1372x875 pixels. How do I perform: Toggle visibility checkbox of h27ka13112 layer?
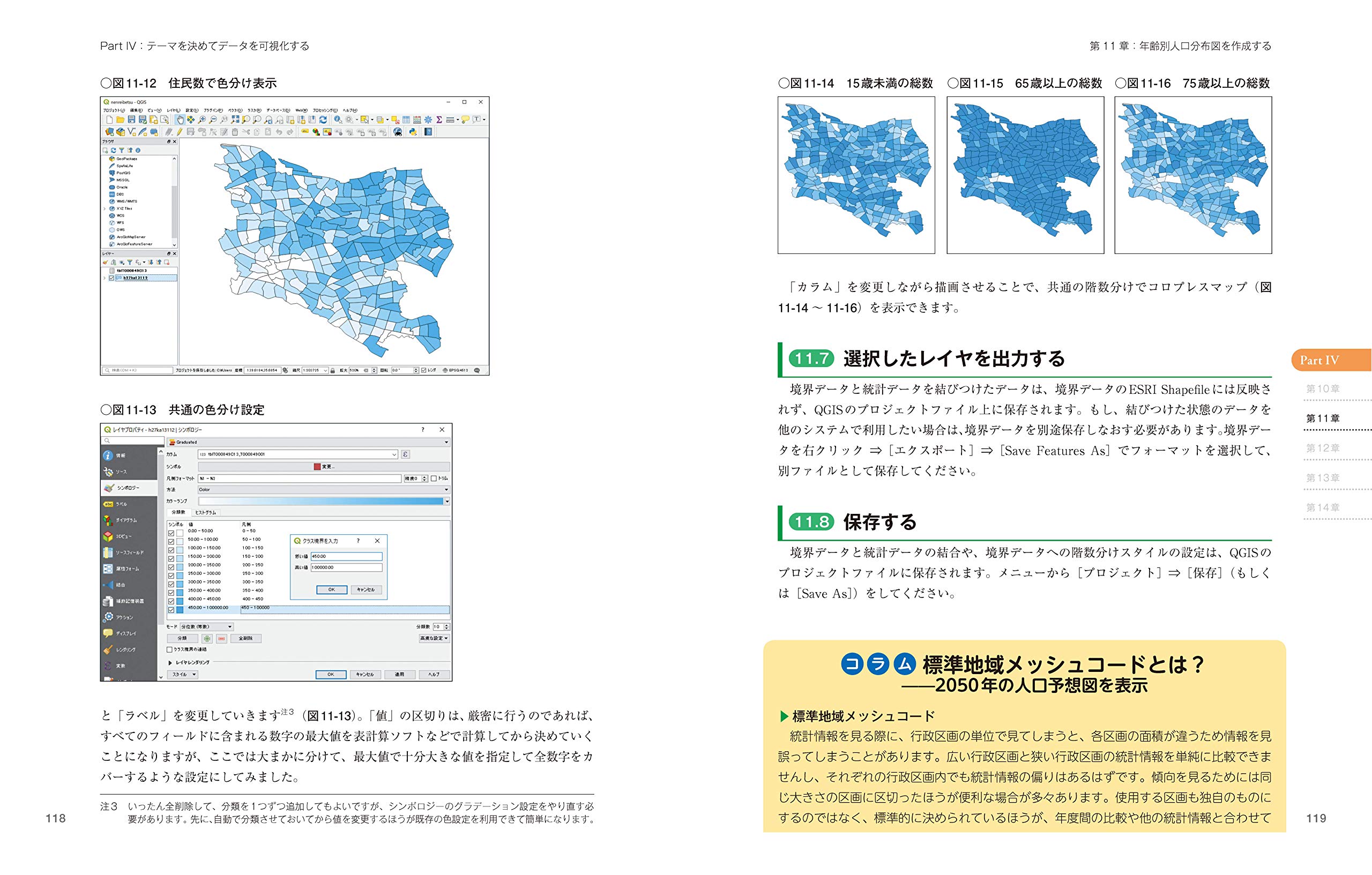111,278
